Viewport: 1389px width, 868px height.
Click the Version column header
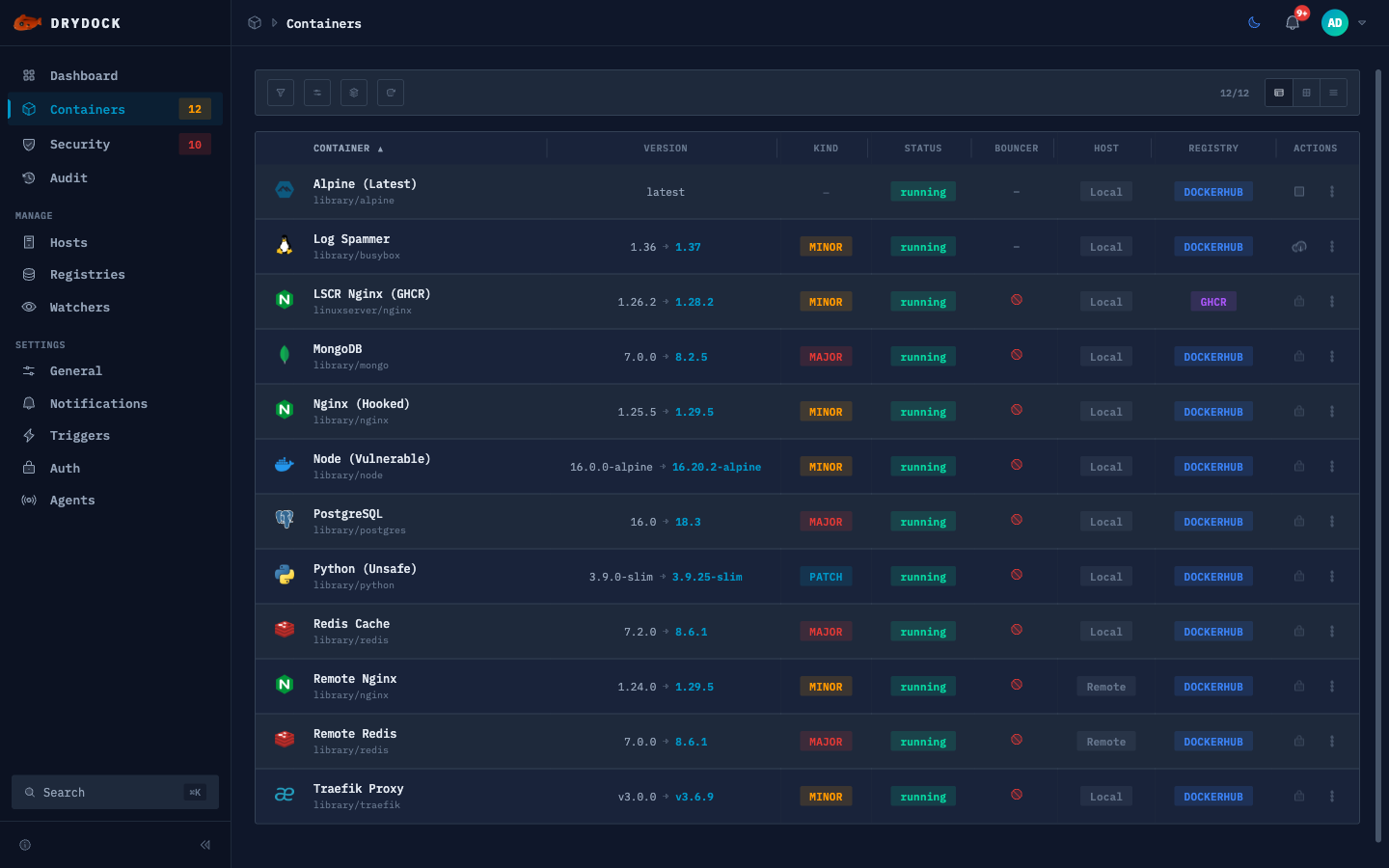(x=666, y=149)
